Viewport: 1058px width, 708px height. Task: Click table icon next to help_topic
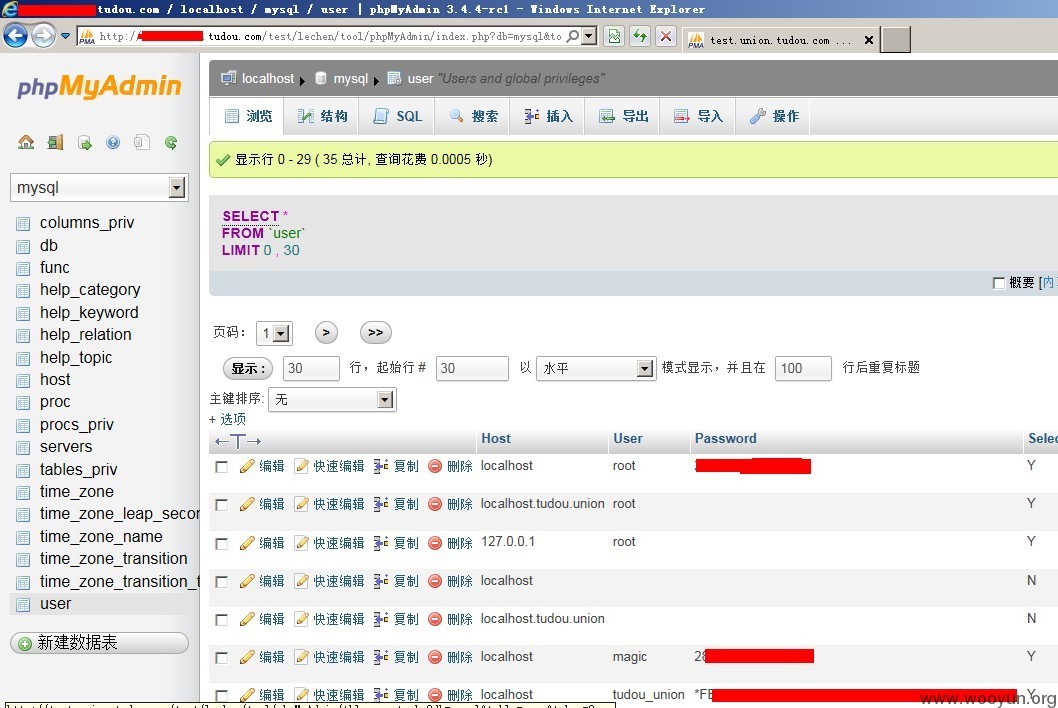tap(23, 358)
